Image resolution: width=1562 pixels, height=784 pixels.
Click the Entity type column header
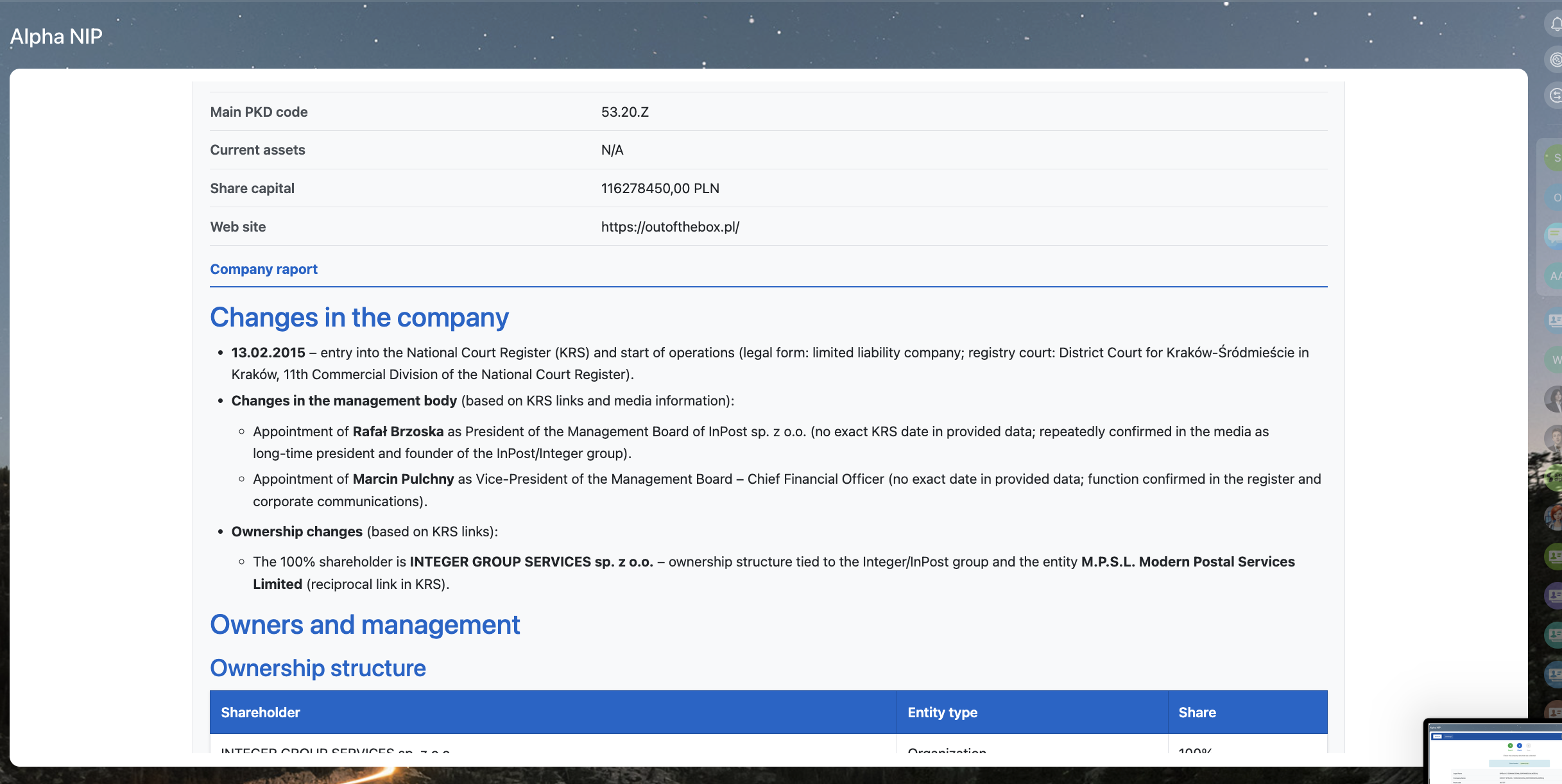click(x=942, y=712)
